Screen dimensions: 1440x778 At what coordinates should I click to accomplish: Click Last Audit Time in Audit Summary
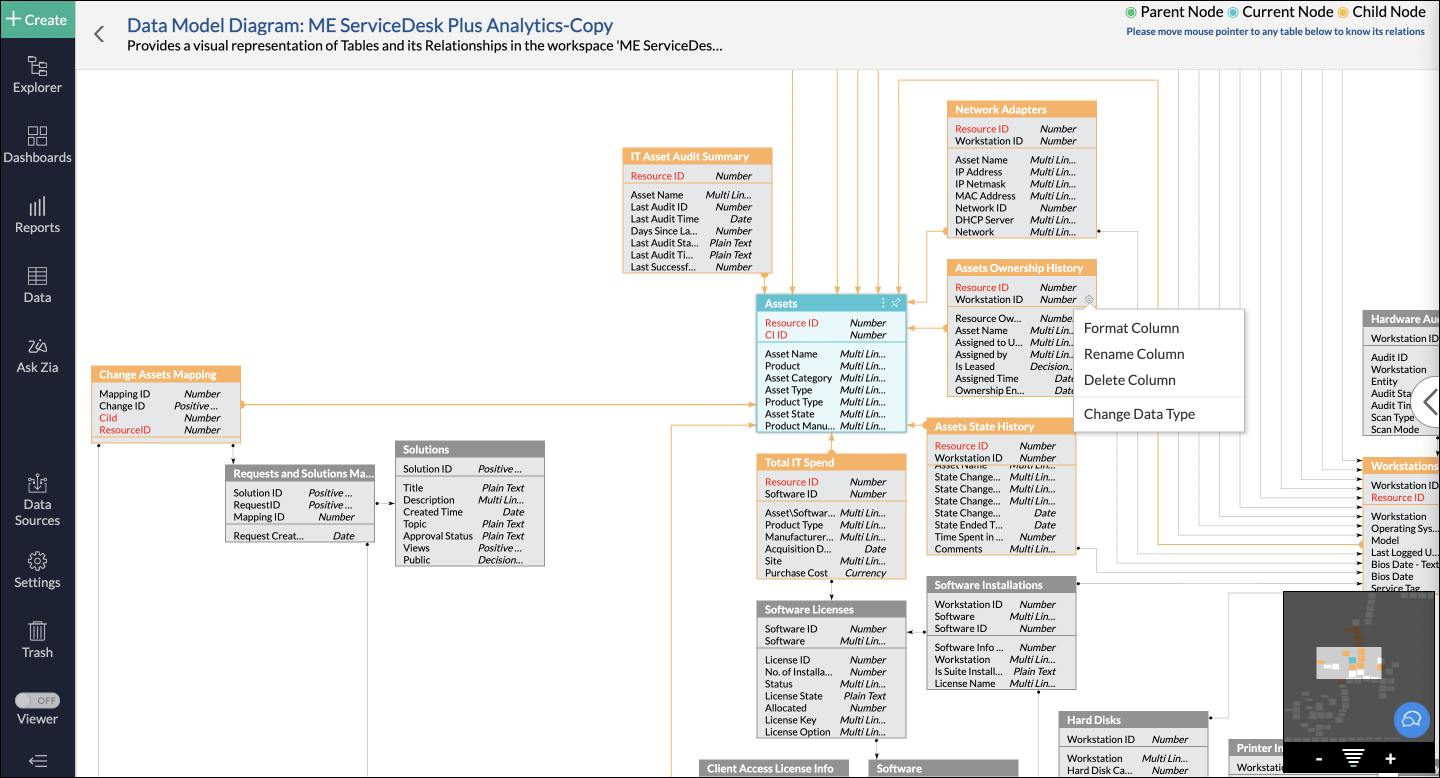click(698, 219)
